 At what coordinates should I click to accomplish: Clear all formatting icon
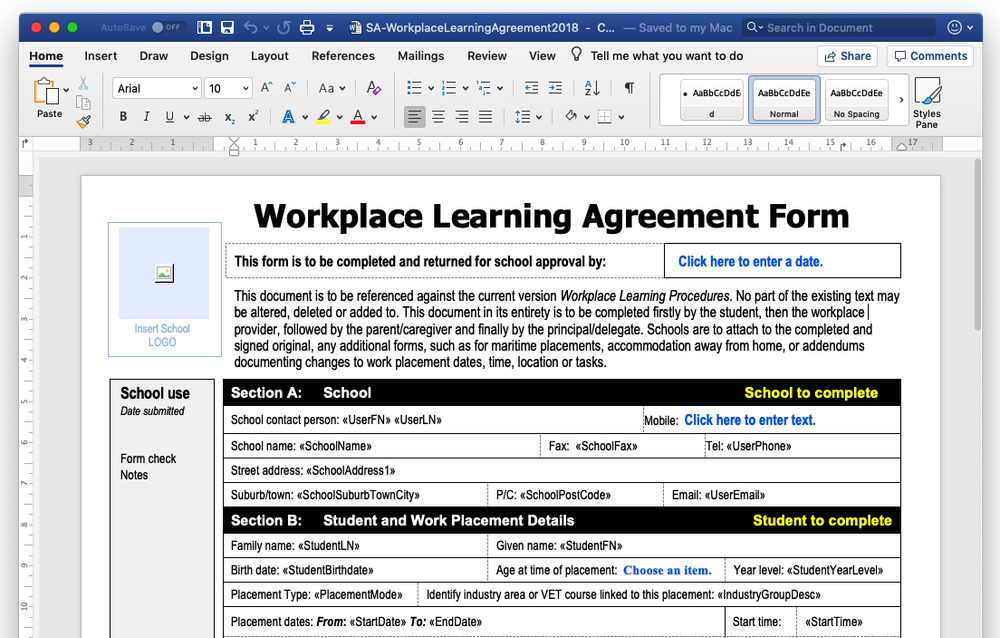[x=374, y=88]
